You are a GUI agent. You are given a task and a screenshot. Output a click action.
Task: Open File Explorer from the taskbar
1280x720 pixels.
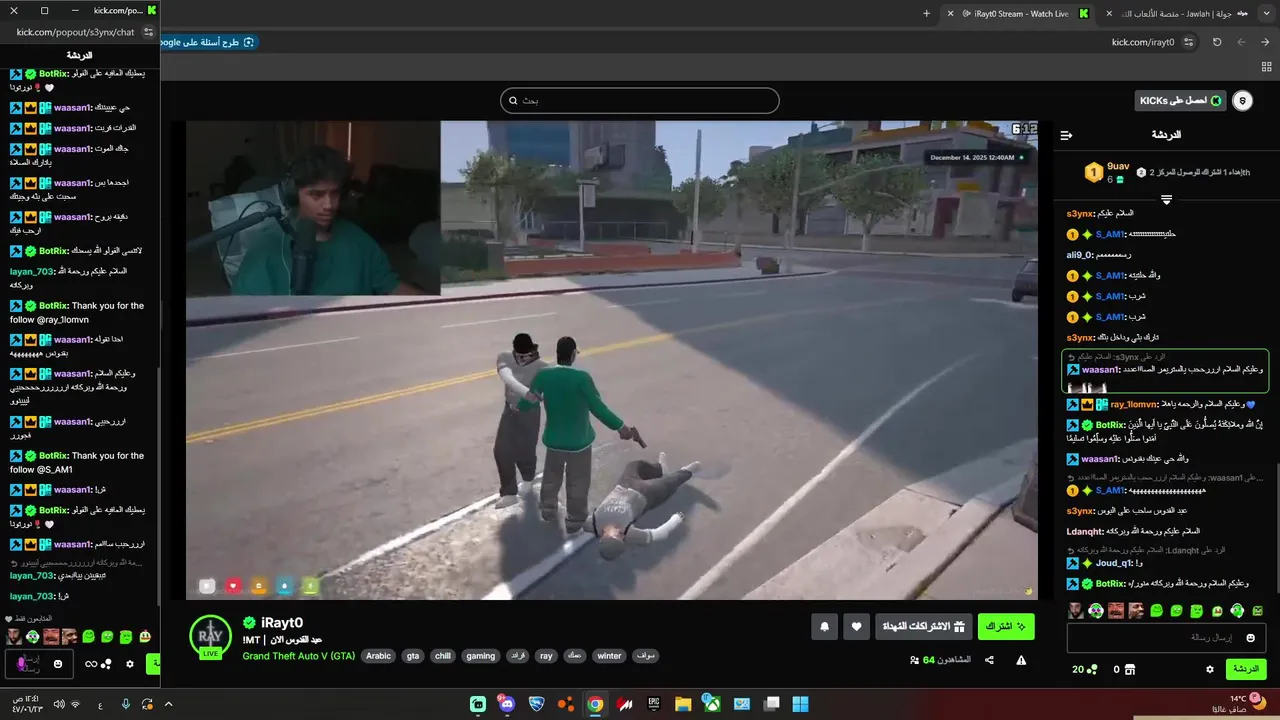coord(683,704)
